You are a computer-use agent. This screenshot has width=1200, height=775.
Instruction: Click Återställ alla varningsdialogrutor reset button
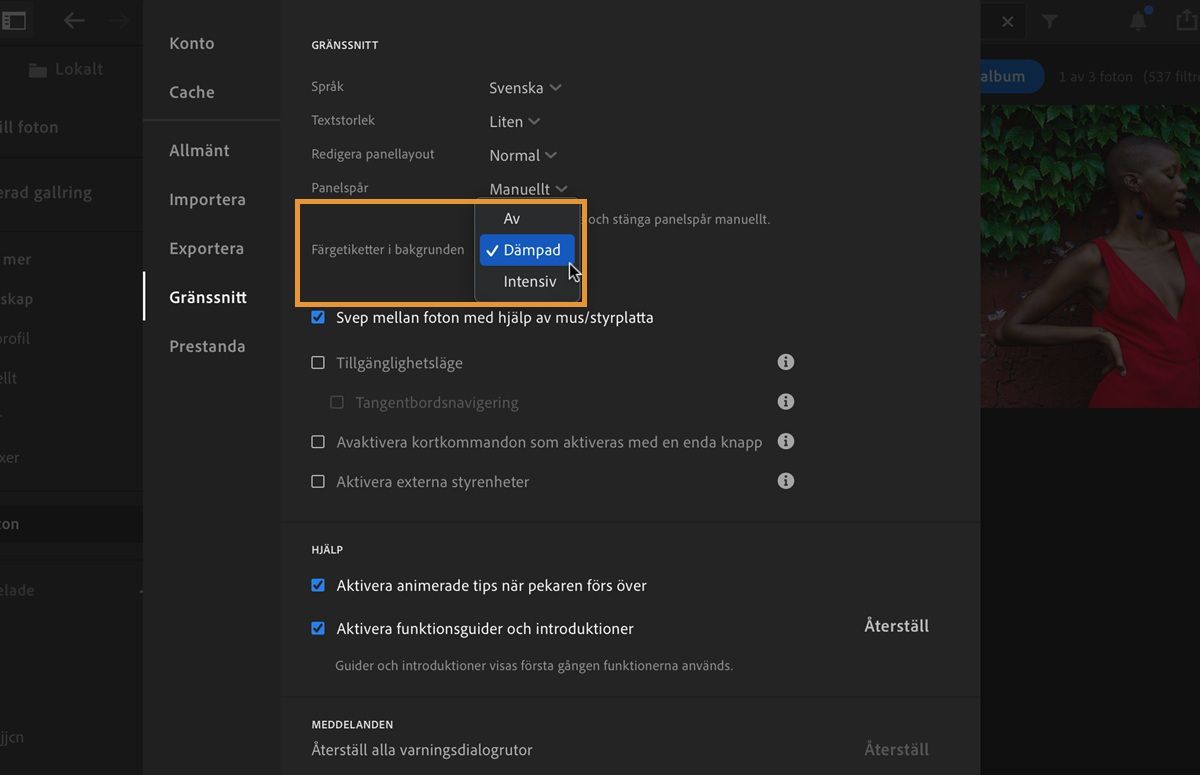pos(896,748)
